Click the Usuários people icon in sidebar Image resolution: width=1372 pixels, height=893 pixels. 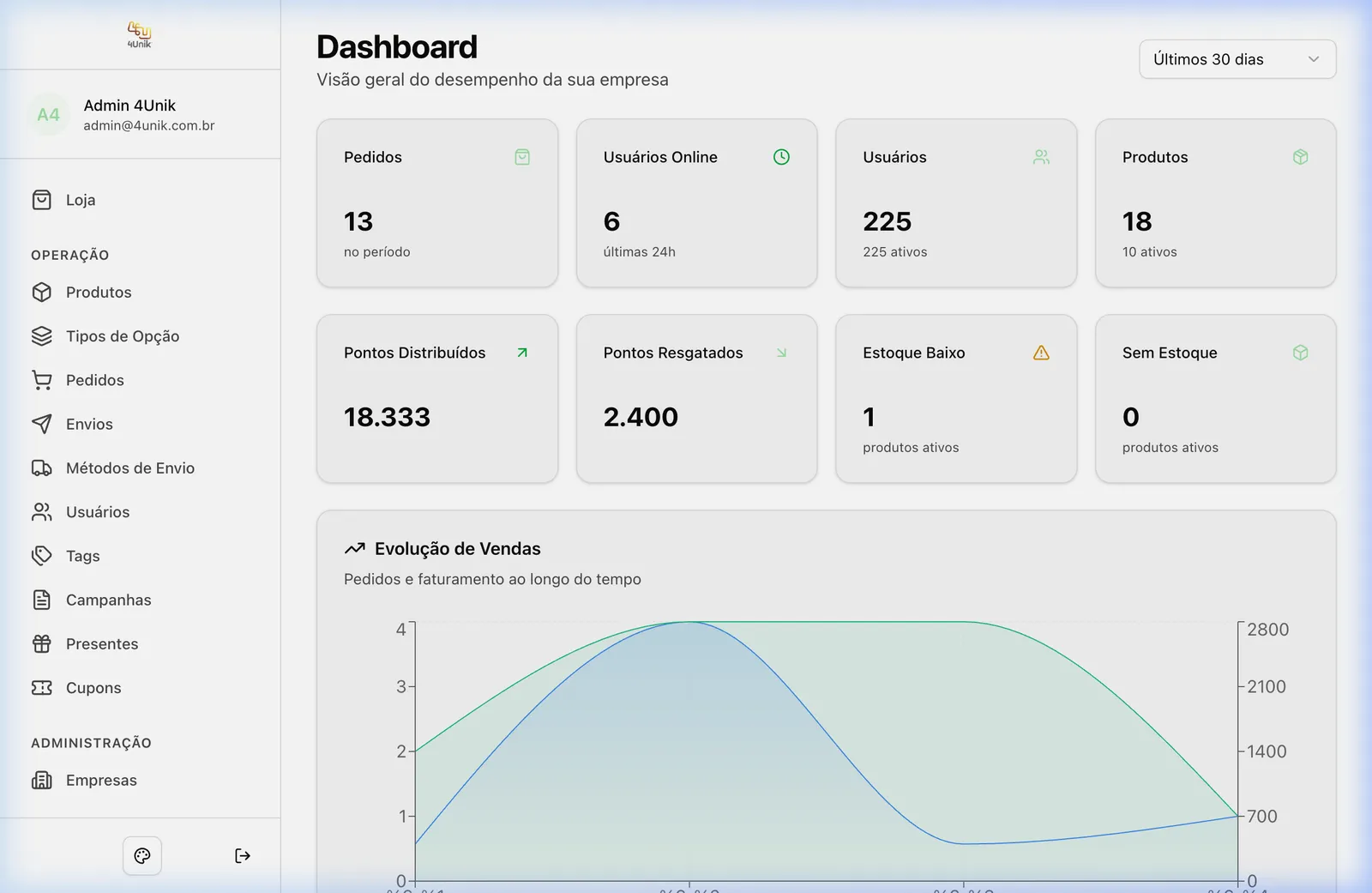tap(41, 512)
